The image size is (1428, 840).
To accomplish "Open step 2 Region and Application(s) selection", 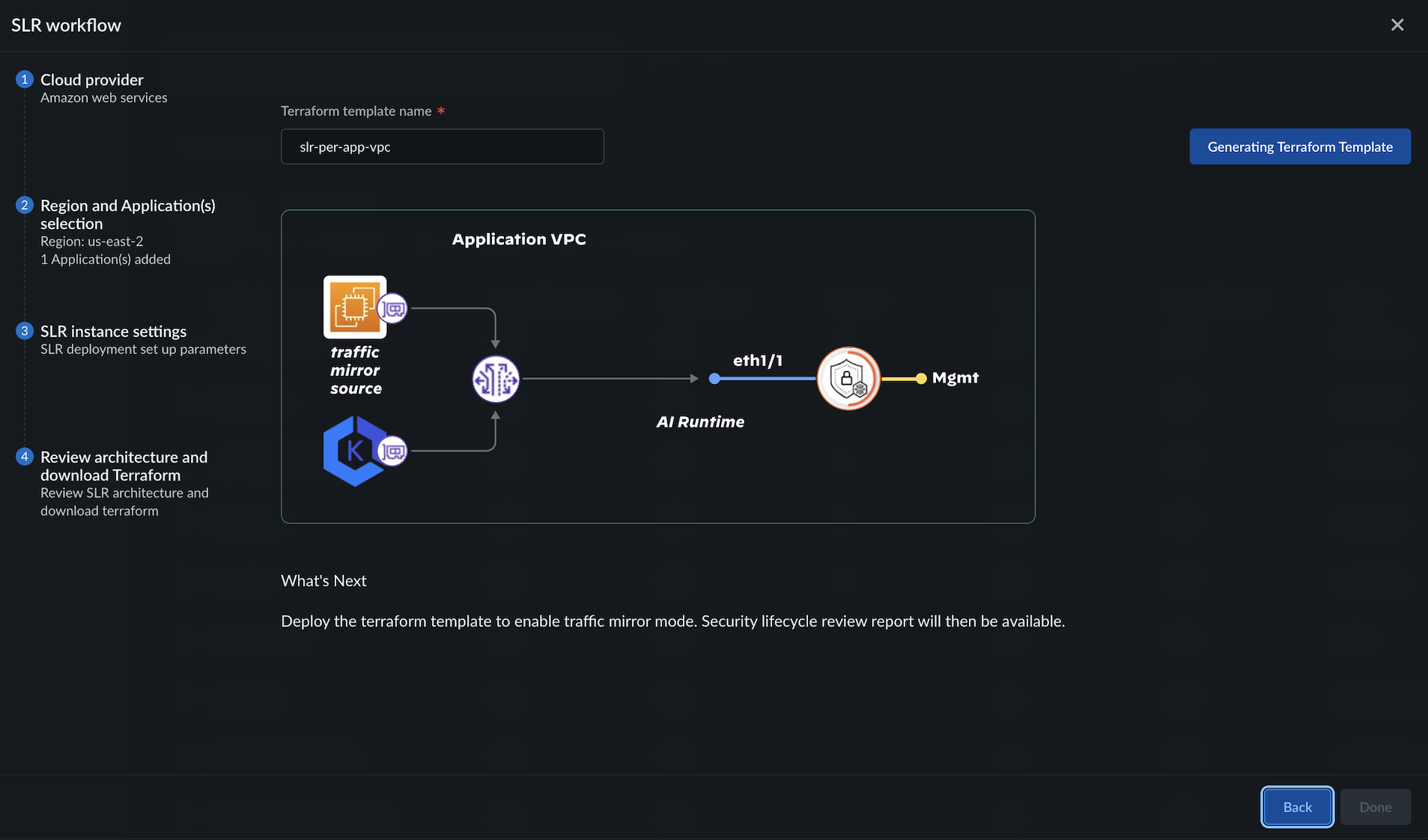I will point(127,214).
